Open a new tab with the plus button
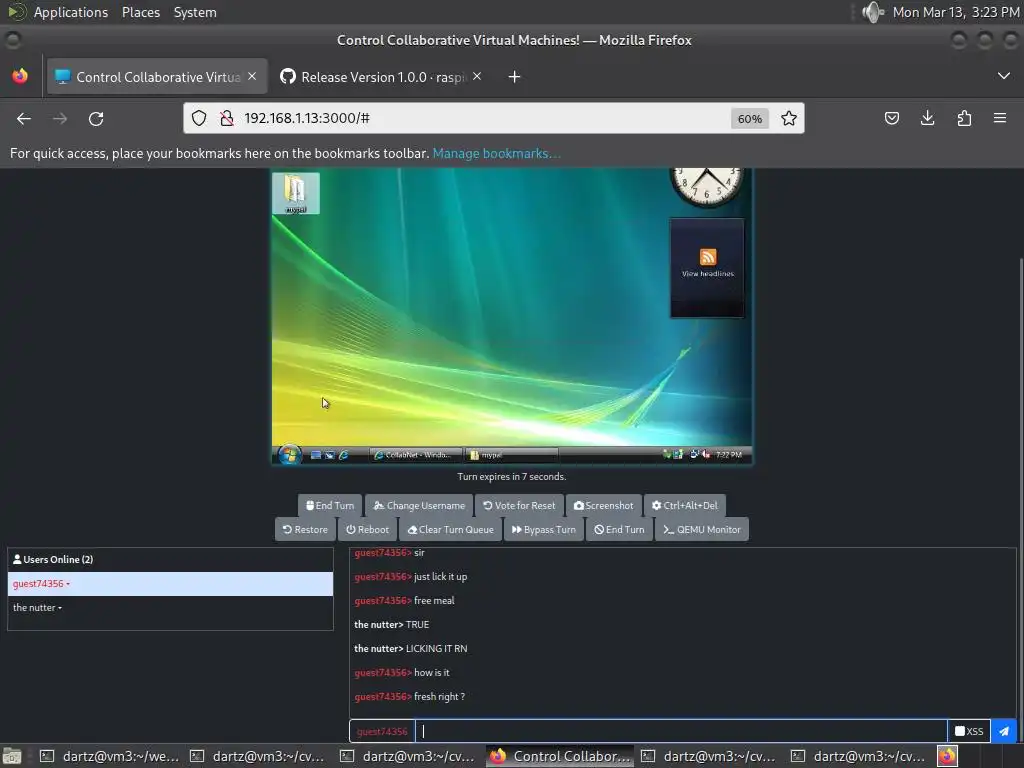 (514, 77)
